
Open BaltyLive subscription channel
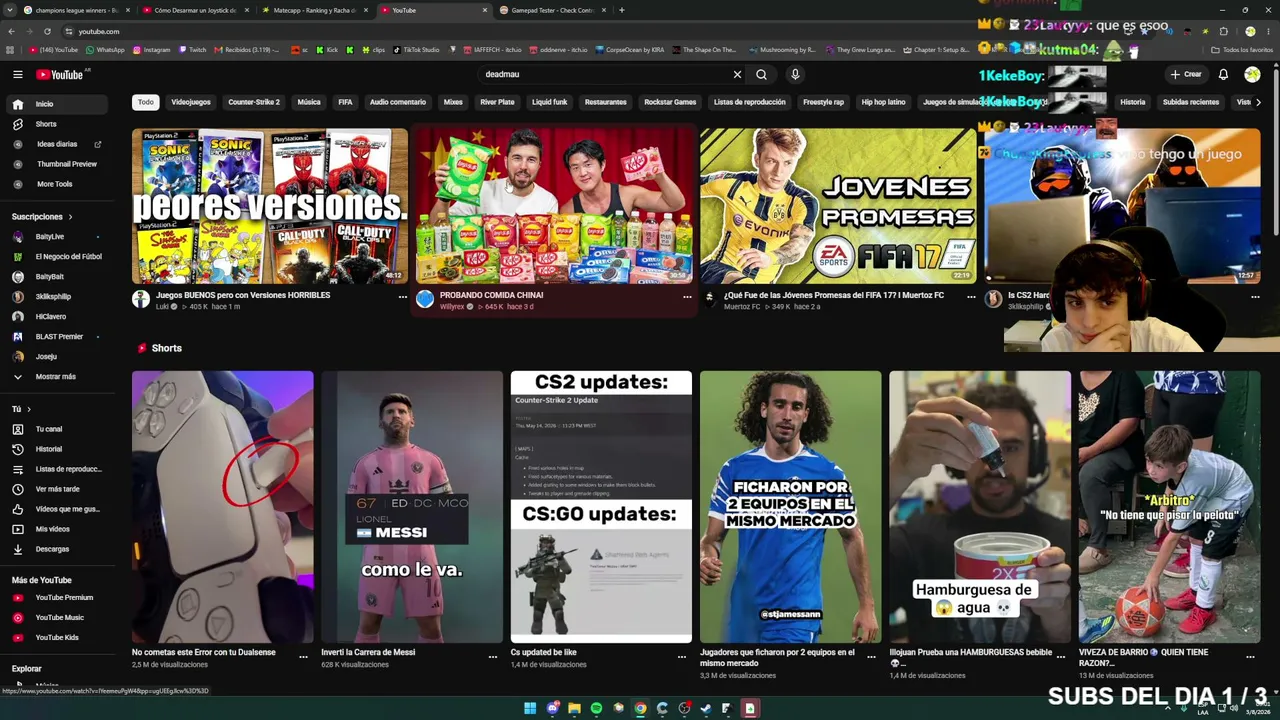click(57, 237)
